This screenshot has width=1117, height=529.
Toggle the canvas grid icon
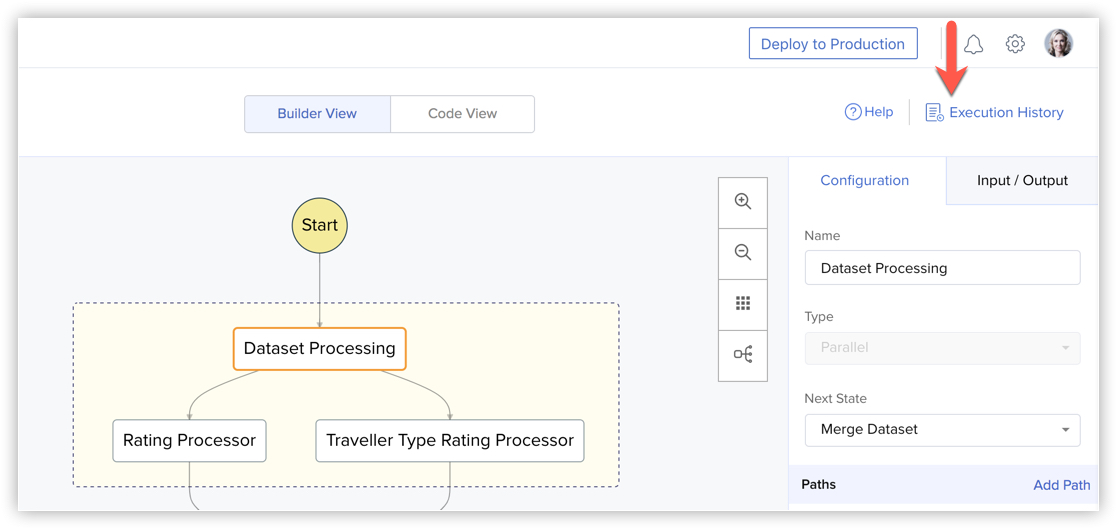tap(743, 304)
